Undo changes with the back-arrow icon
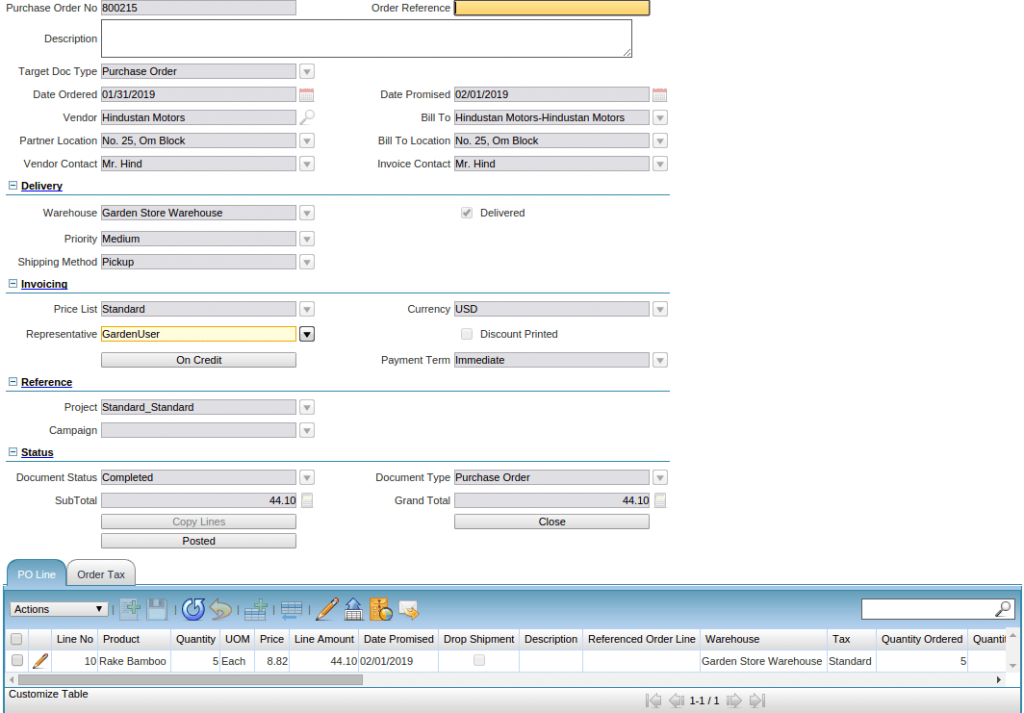The height and width of the screenshot is (713, 1024). click(x=221, y=609)
